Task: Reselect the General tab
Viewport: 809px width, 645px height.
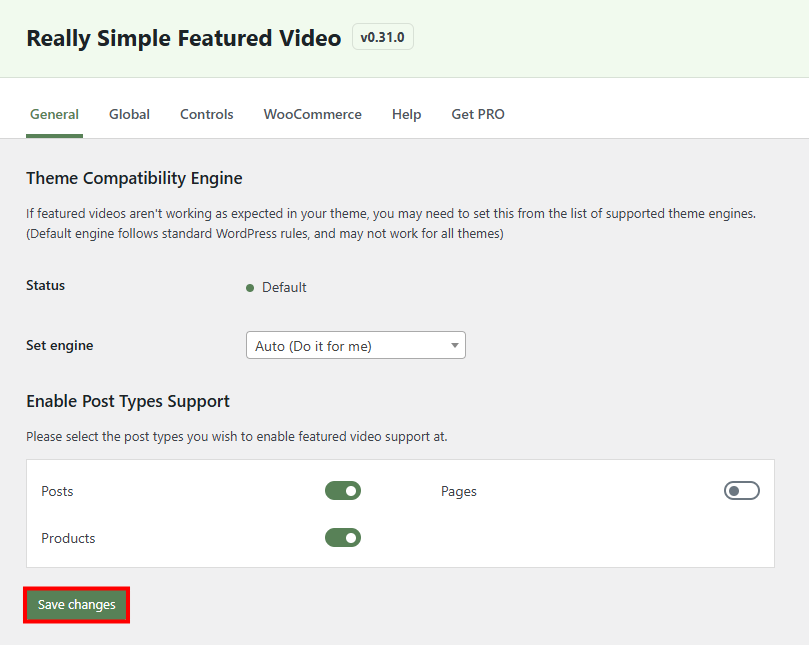Action: point(54,114)
